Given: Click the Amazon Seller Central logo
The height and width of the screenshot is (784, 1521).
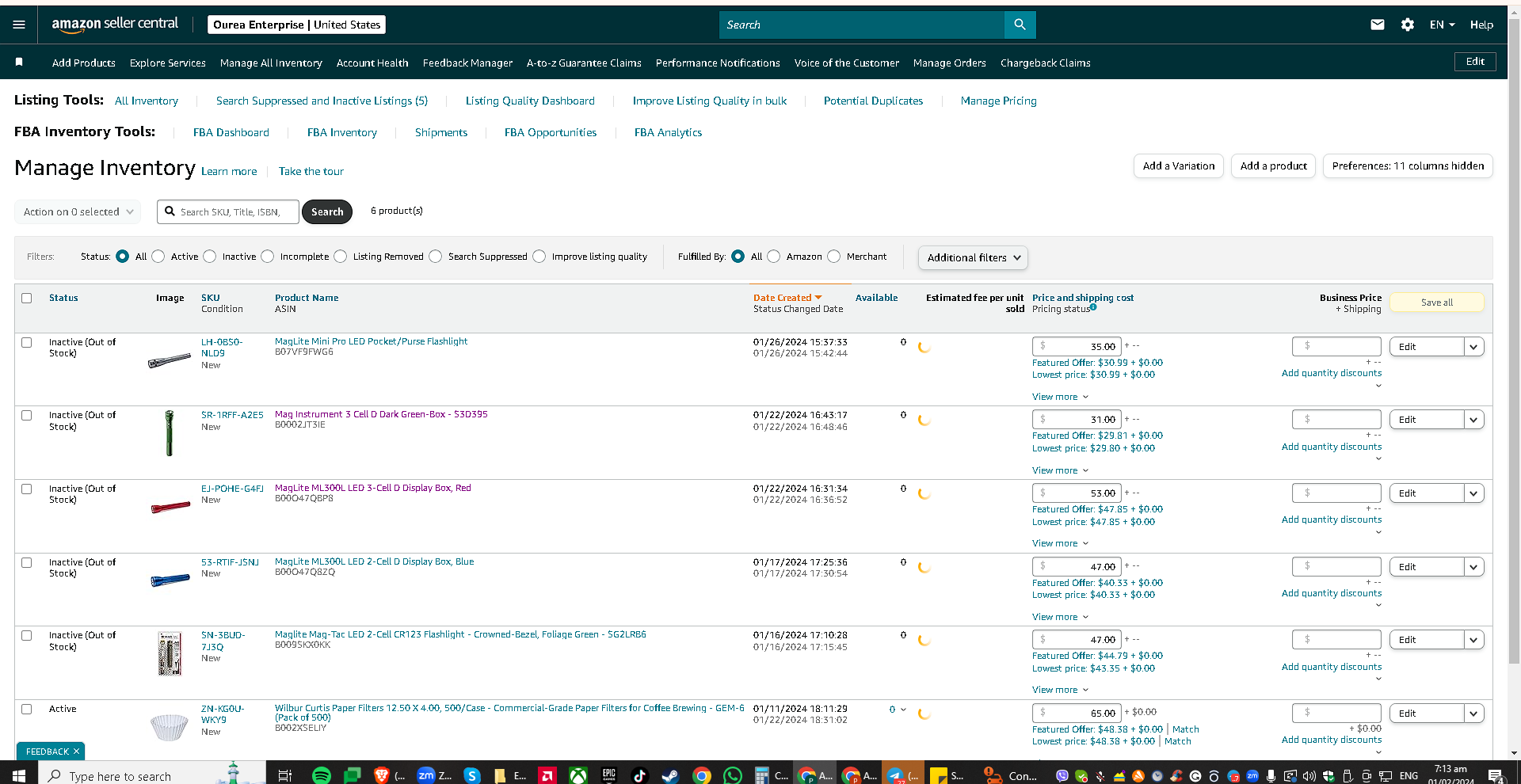Looking at the screenshot, I should (115, 25).
